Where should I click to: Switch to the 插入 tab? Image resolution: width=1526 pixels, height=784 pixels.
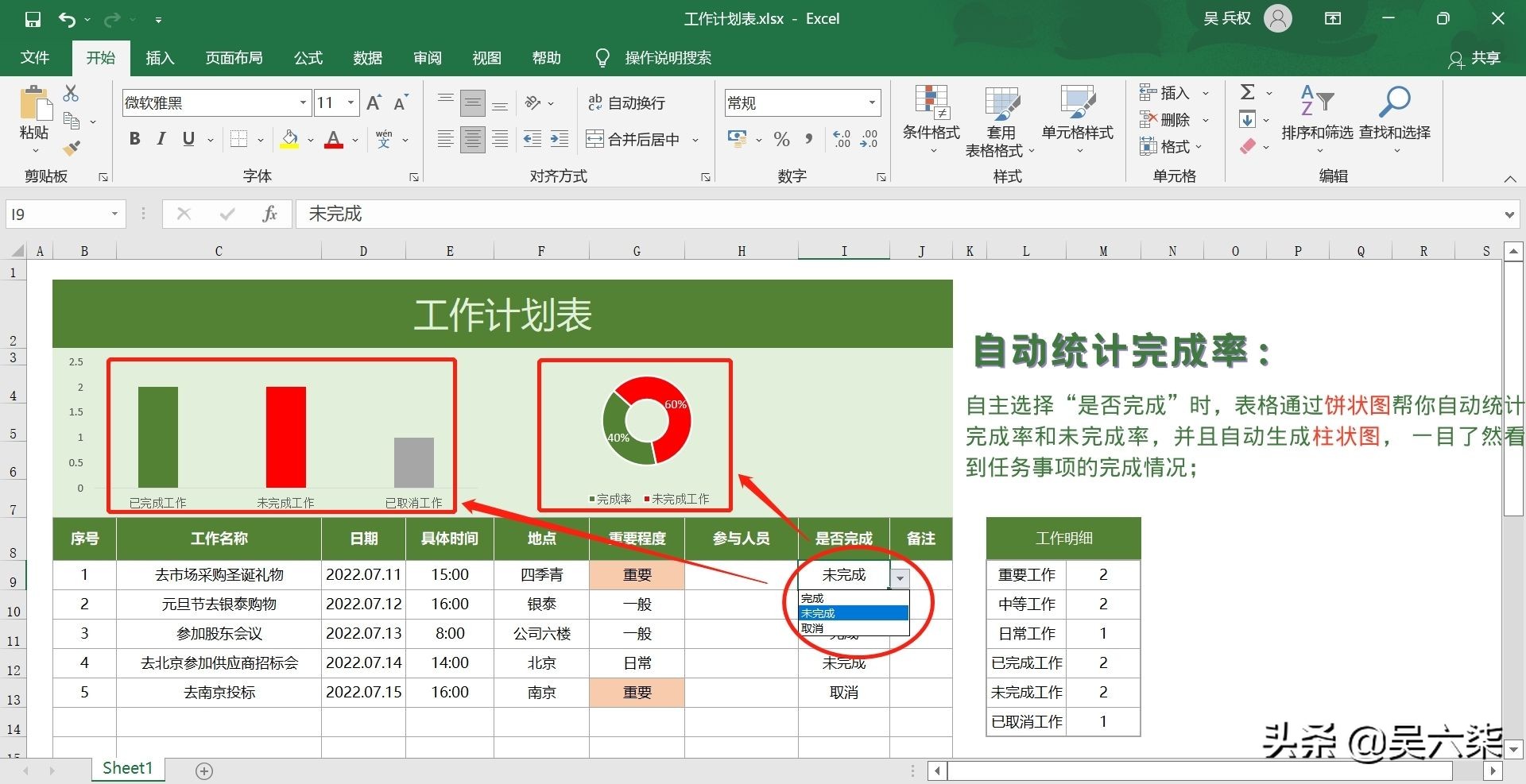160,58
